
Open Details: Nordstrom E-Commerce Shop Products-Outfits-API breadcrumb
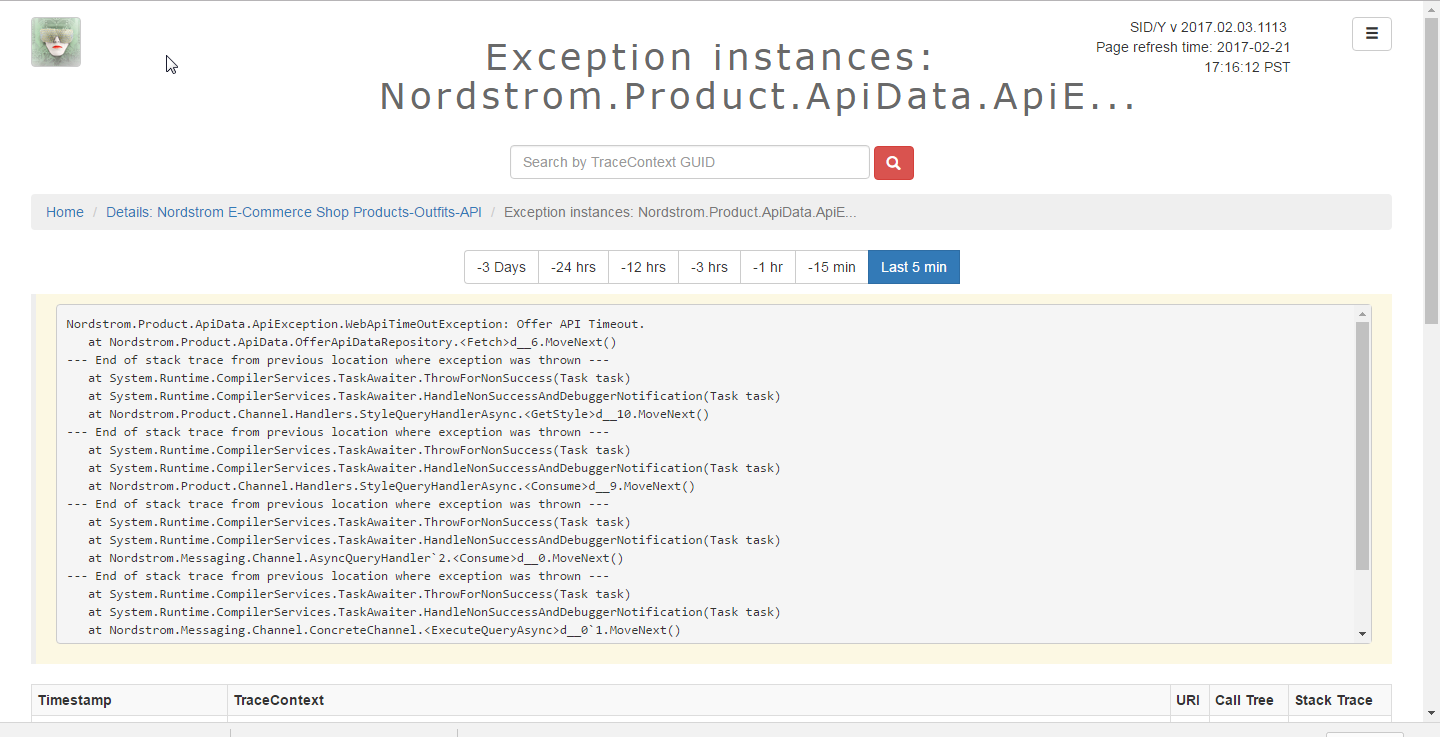(294, 212)
